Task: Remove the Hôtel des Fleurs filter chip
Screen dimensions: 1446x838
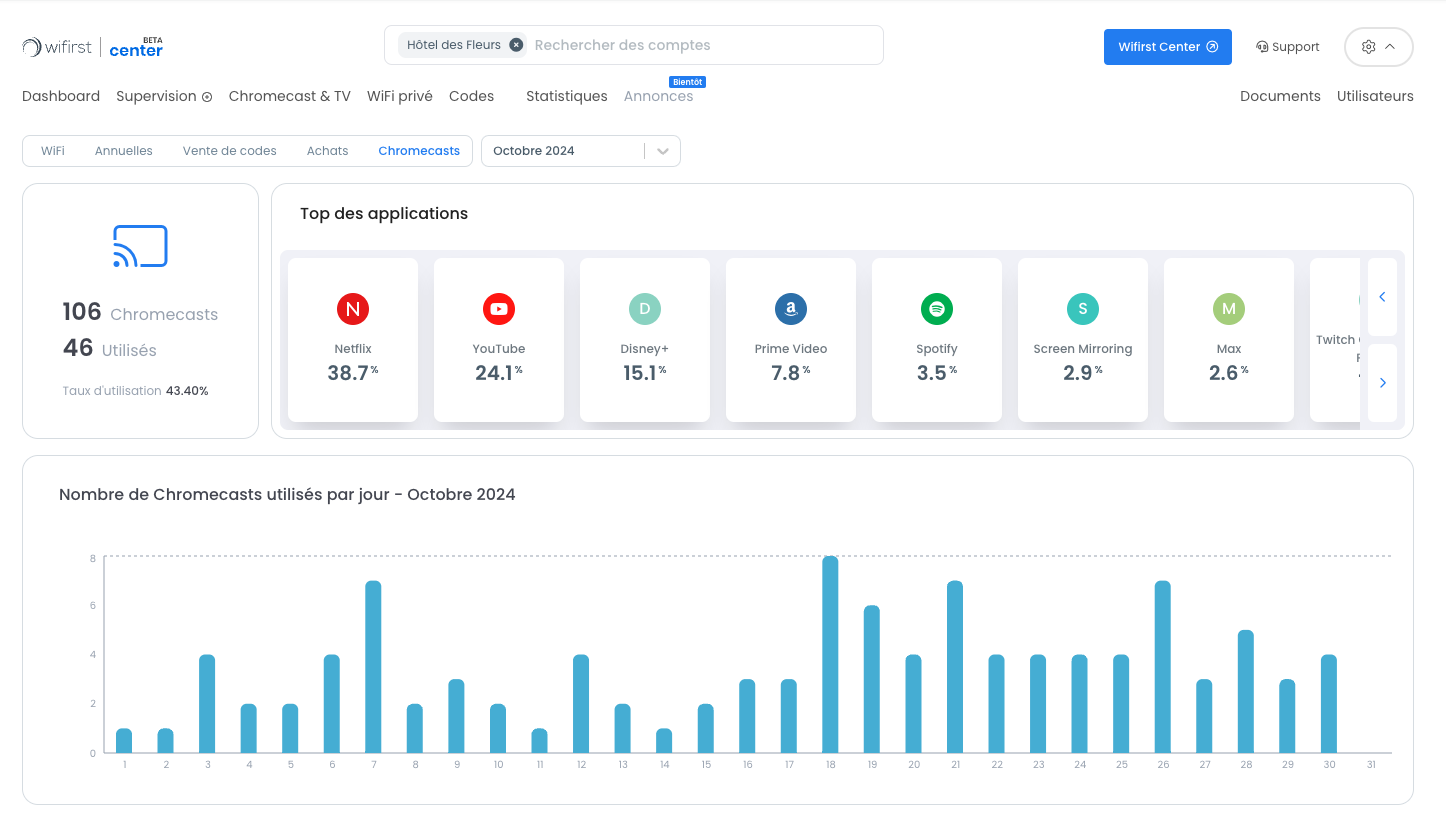Action: pos(516,45)
